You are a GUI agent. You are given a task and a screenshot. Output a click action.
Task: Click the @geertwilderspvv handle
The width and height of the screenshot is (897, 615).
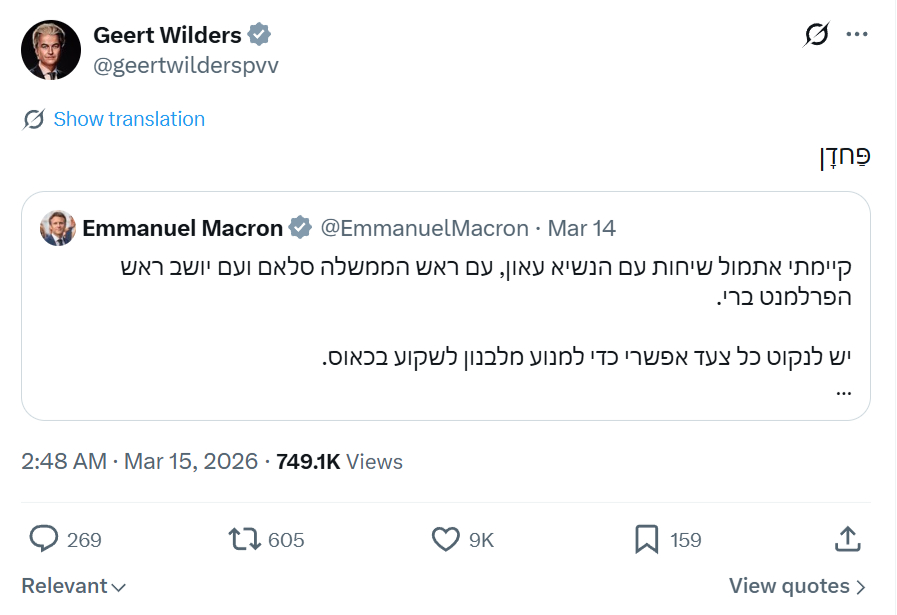pos(186,66)
